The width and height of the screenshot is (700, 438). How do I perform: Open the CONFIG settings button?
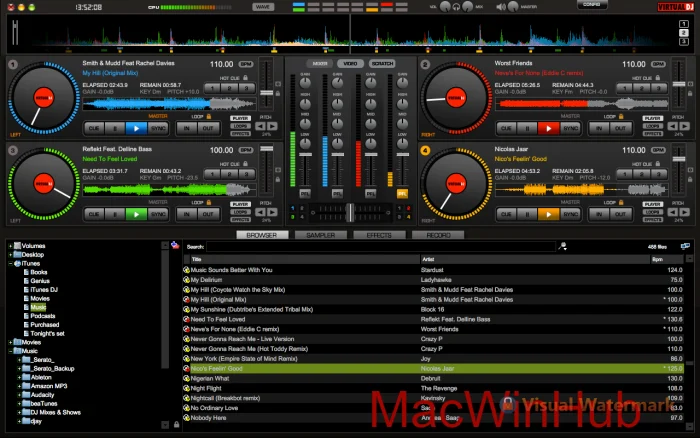pyautogui.click(x=591, y=4)
